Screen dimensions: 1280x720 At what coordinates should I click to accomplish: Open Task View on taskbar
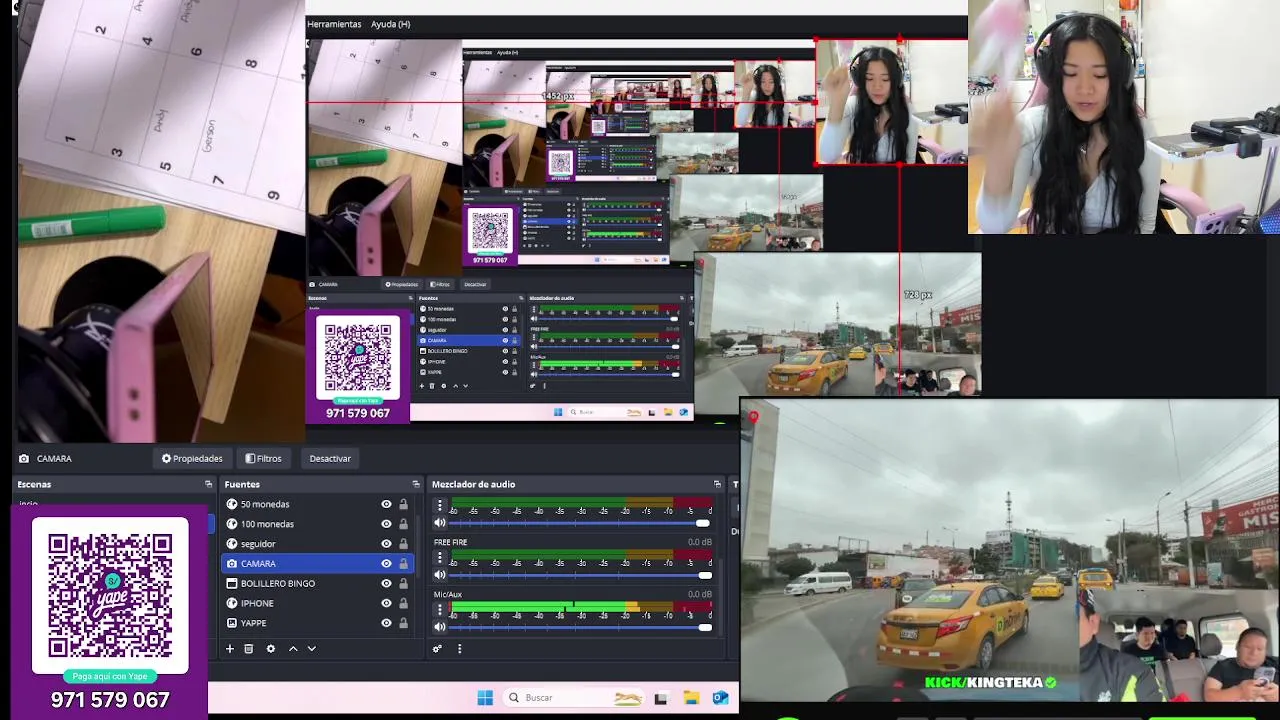pyautogui.click(x=661, y=698)
